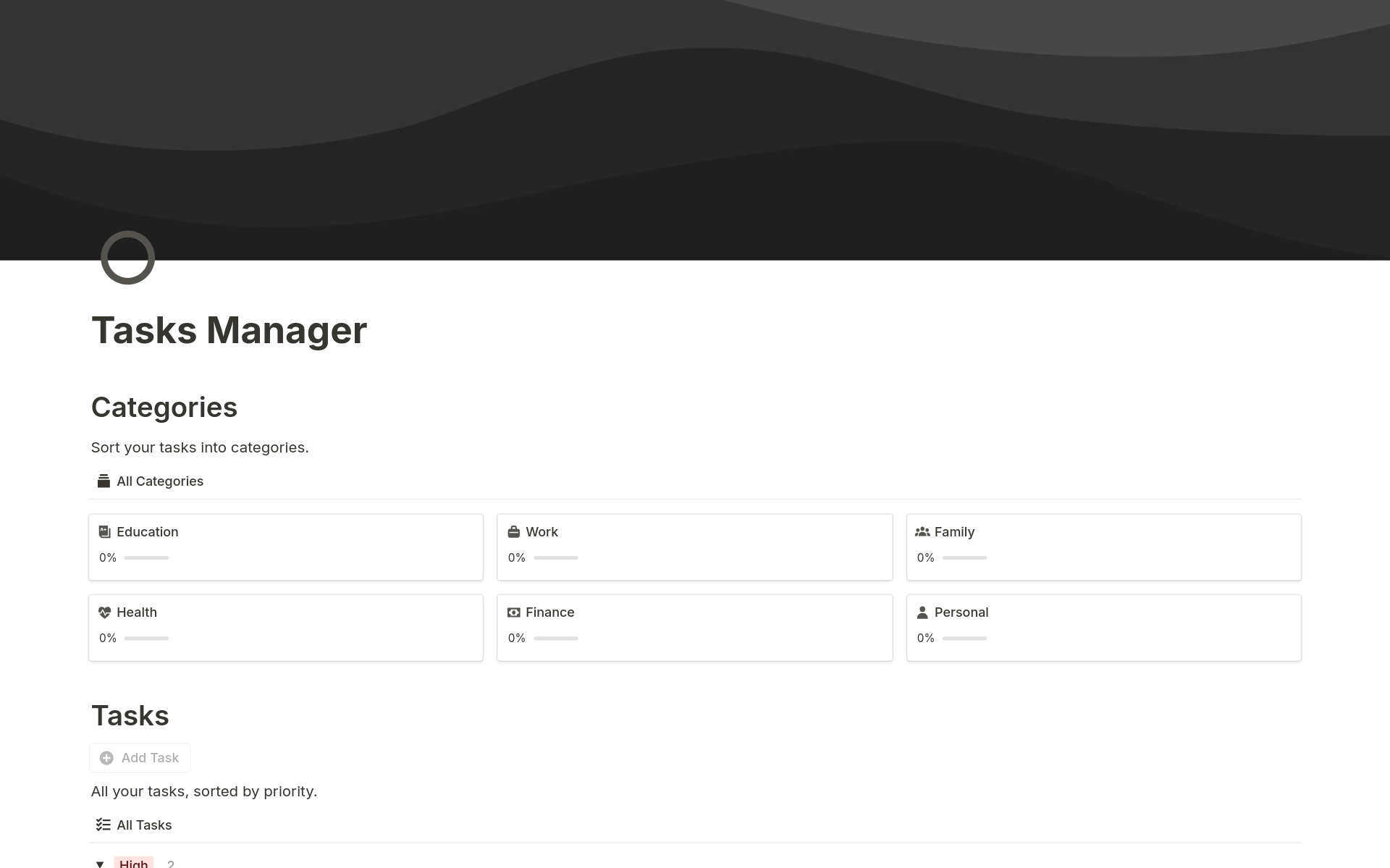Image resolution: width=1390 pixels, height=868 pixels.
Task: Click the Categories heading text
Action: (x=164, y=408)
